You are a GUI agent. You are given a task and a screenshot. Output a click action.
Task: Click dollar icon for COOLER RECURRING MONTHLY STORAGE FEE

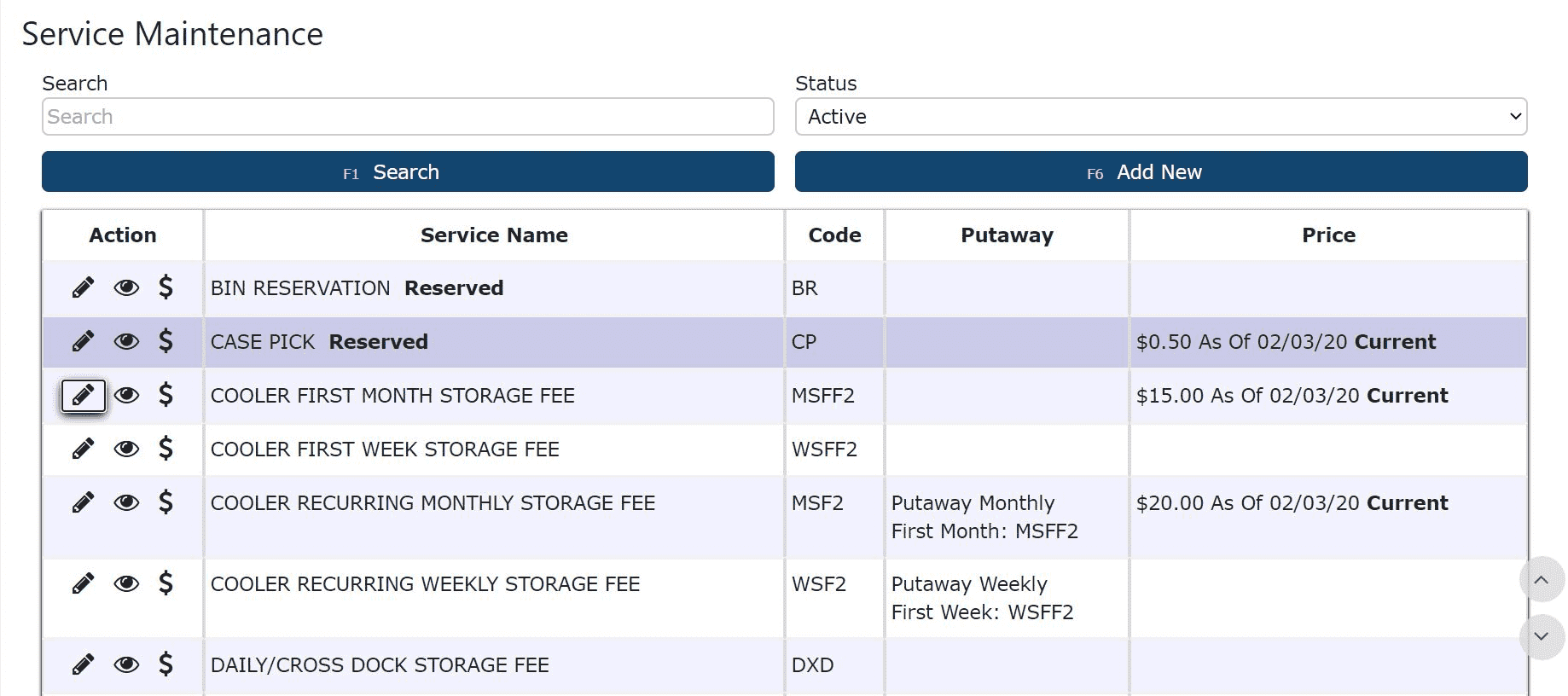[x=166, y=502]
